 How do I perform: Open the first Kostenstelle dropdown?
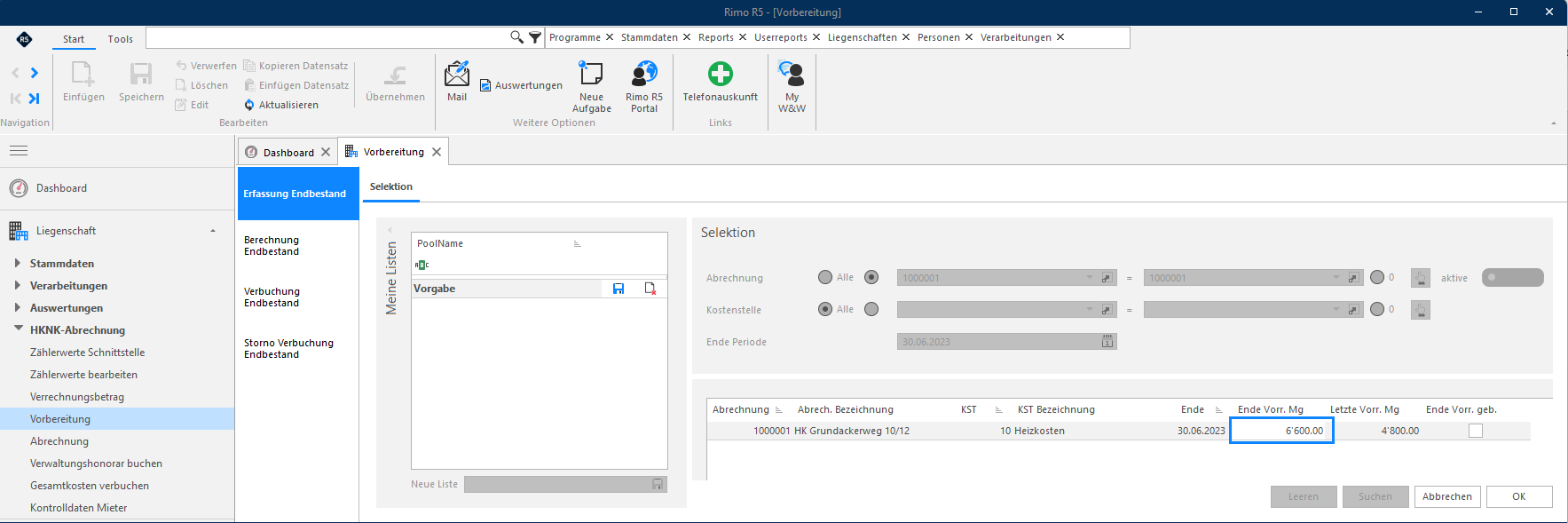1090,310
